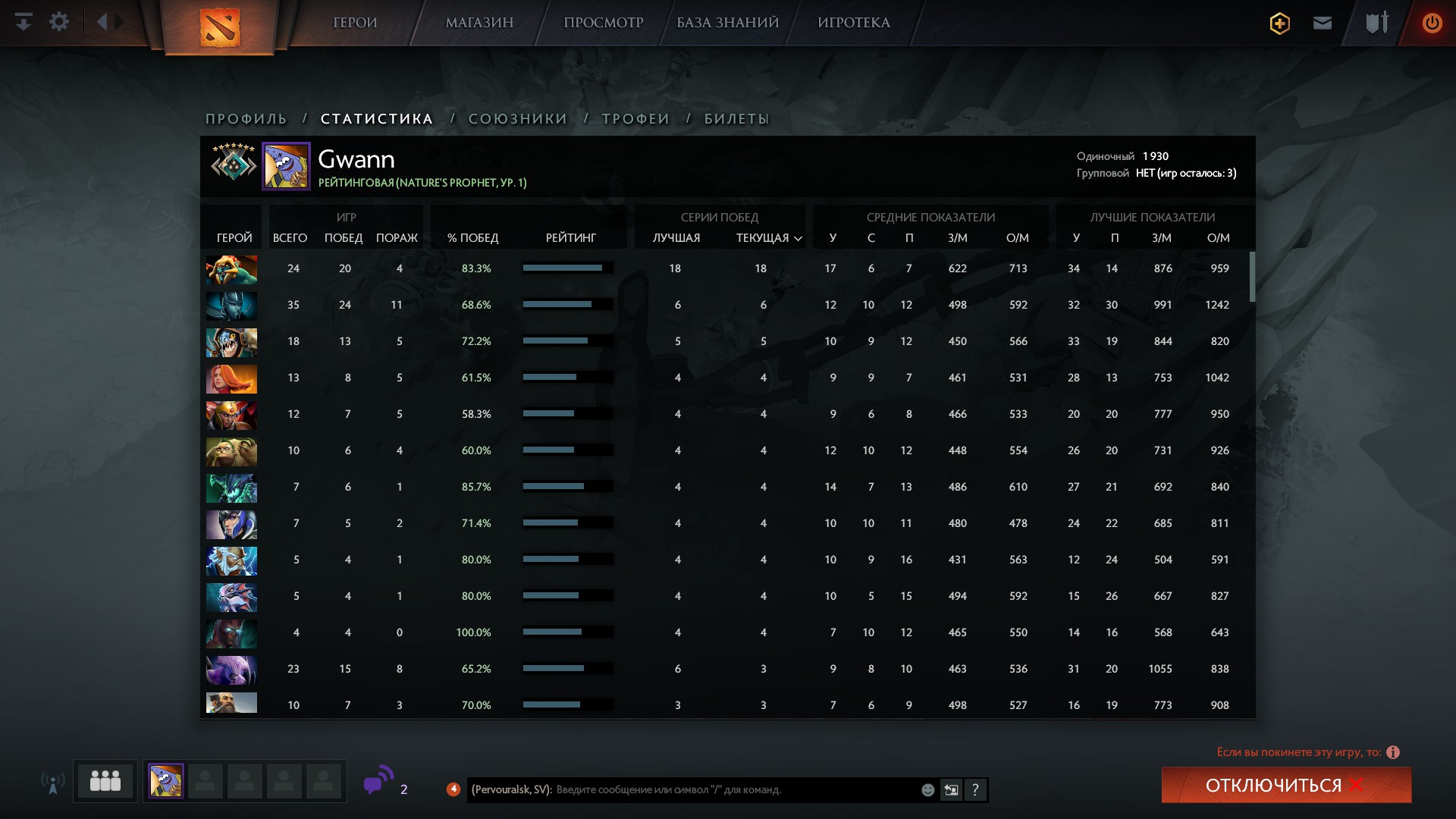Click the red power quit icon
Viewport: 1456px width, 819px height.
(1432, 24)
